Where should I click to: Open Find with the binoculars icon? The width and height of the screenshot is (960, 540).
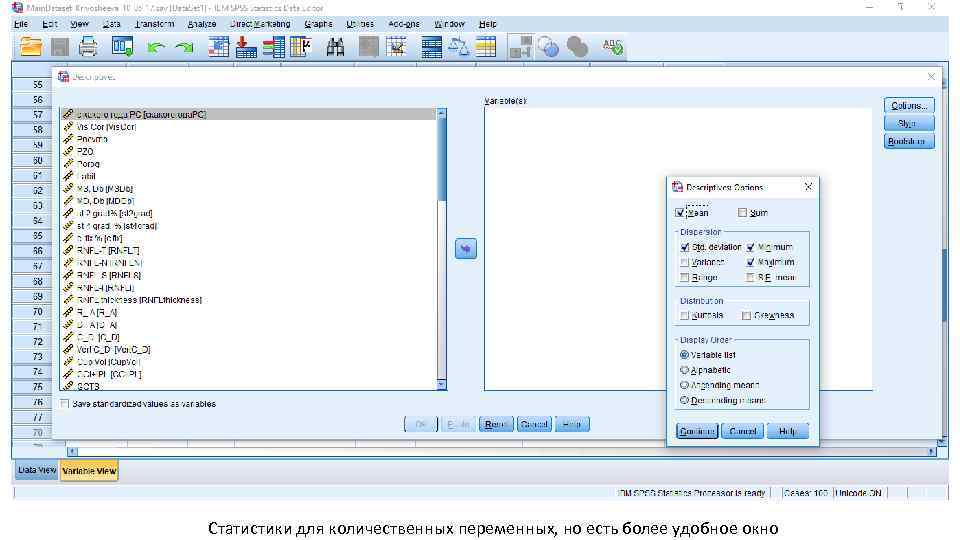[x=335, y=47]
